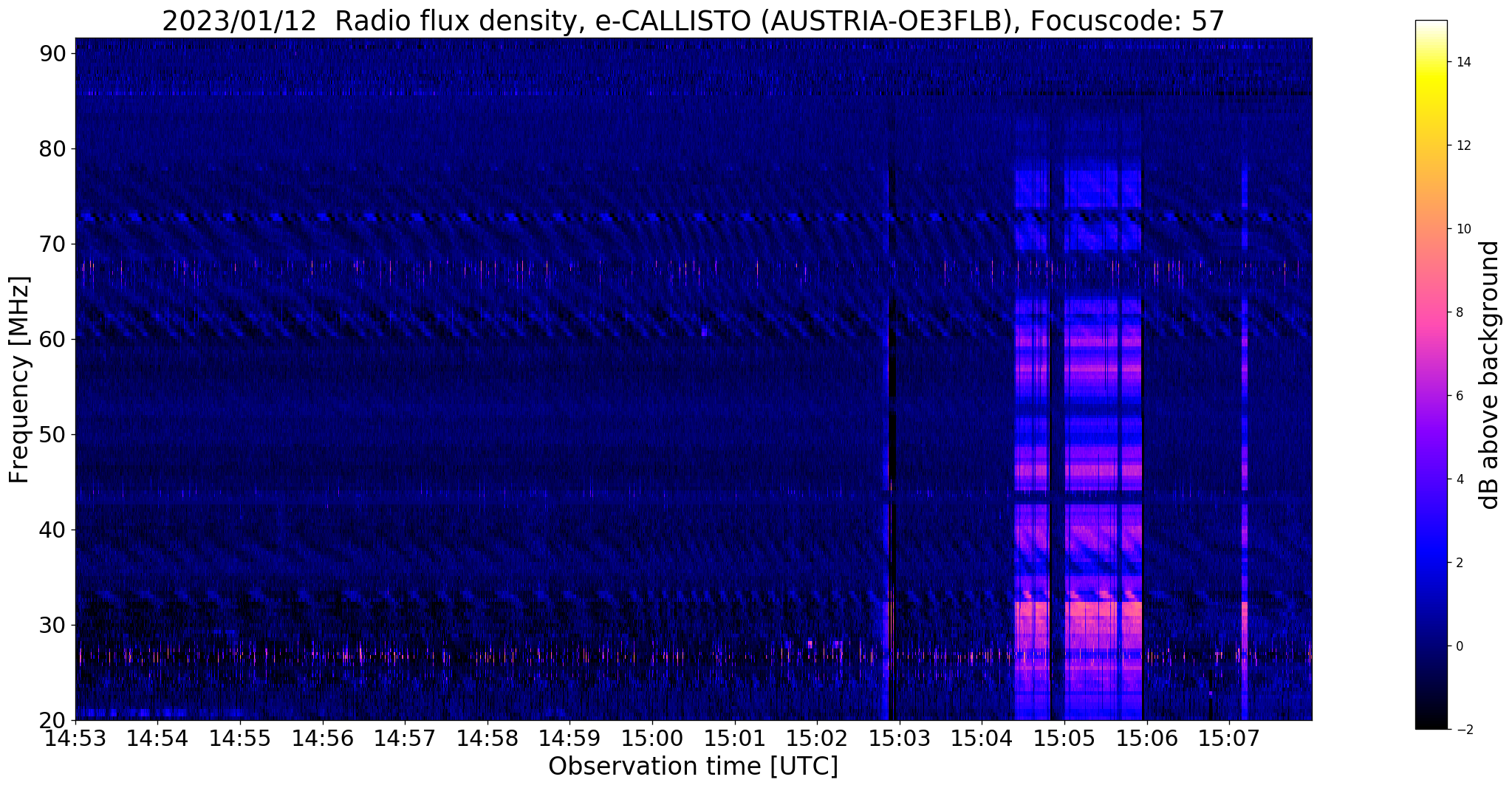Click the 15:01 time tick label
The height and width of the screenshot is (788, 1512).
click(734, 738)
